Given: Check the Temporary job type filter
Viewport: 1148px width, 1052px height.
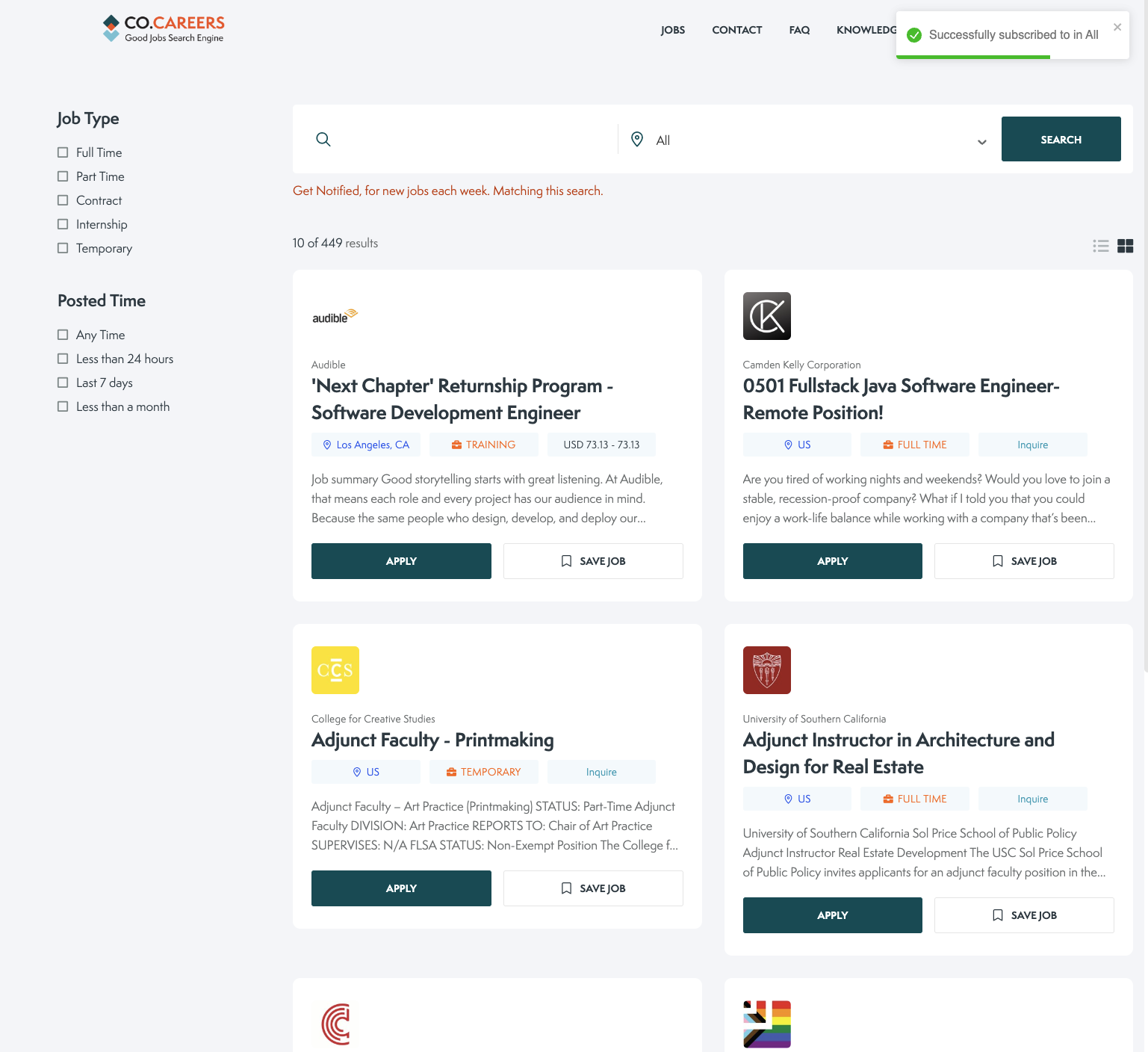Looking at the screenshot, I should click(x=63, y=248).
